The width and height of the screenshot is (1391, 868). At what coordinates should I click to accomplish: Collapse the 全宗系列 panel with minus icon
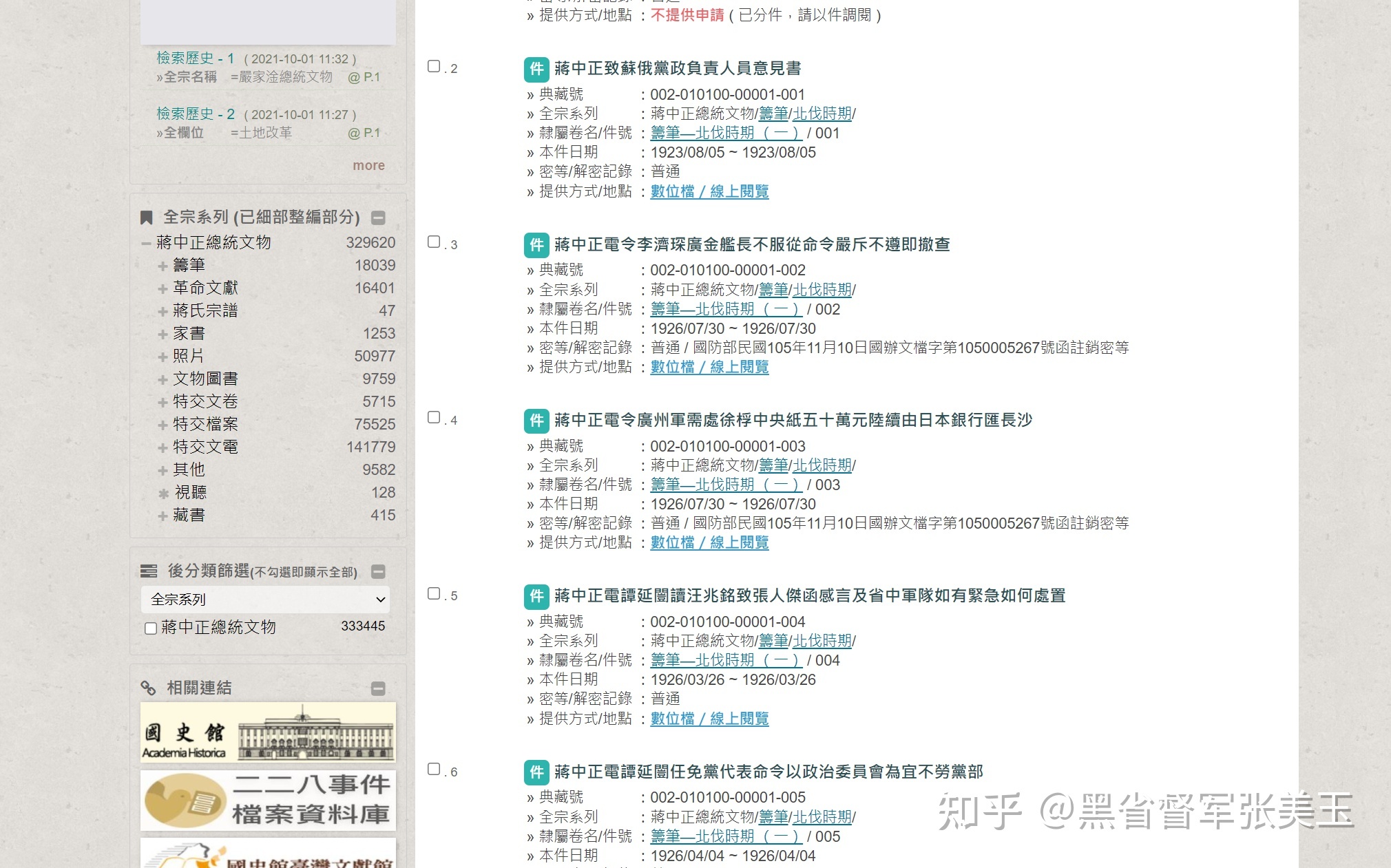click(378, 218)
